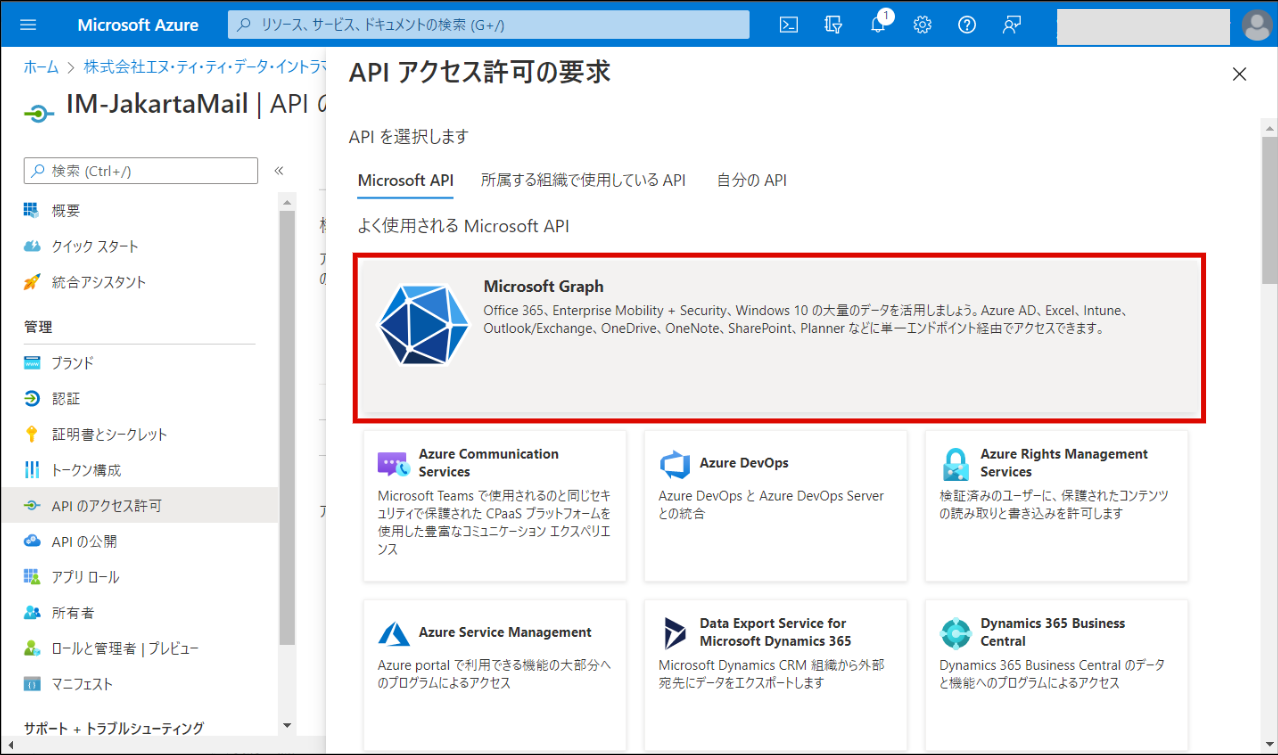
Task: Launch Cloud Shell from the top bar
Action: [789, 25]
